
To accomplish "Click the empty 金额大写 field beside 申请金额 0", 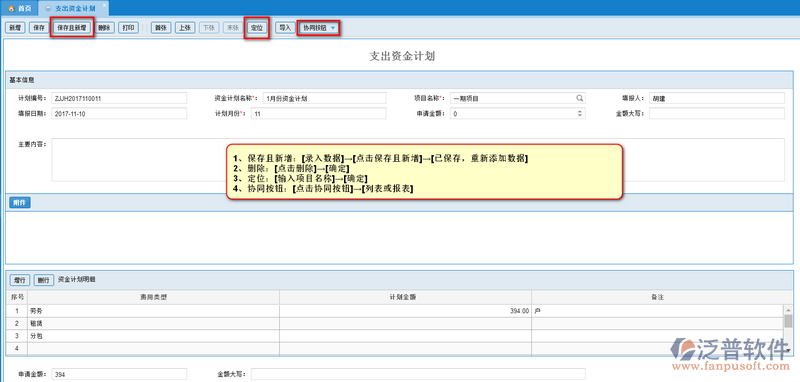I will (x=717, y=114).
